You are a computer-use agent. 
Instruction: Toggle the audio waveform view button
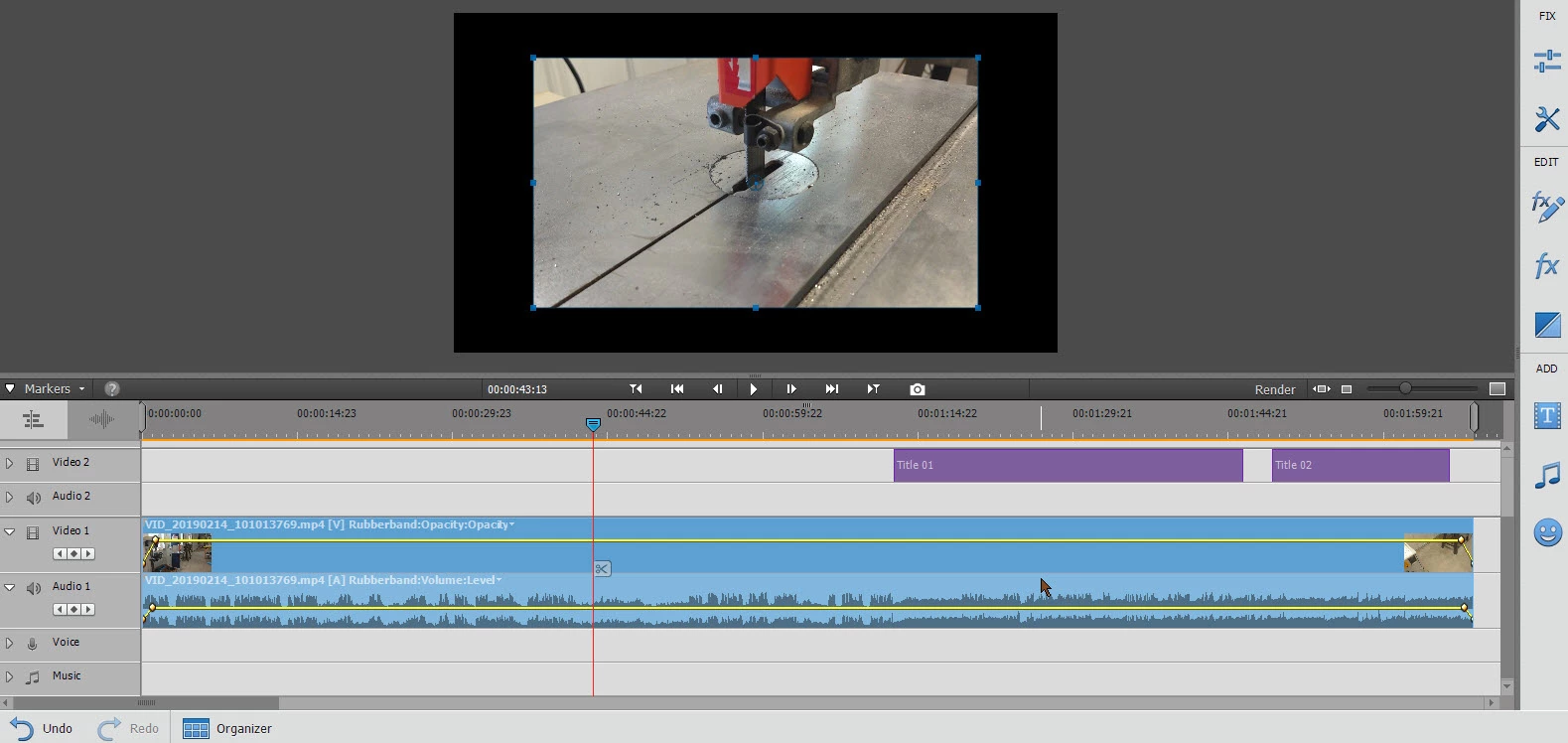[x=101, y=419]
